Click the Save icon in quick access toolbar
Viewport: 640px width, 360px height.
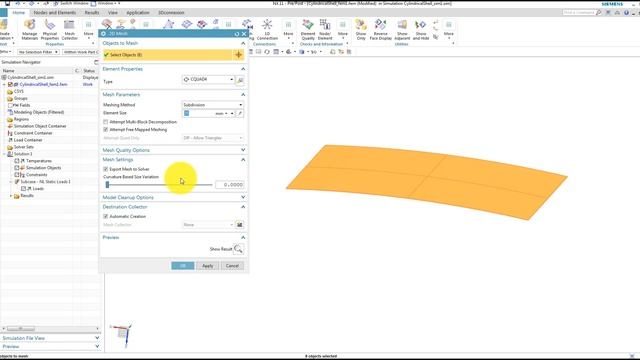click(x=7, y=3)
